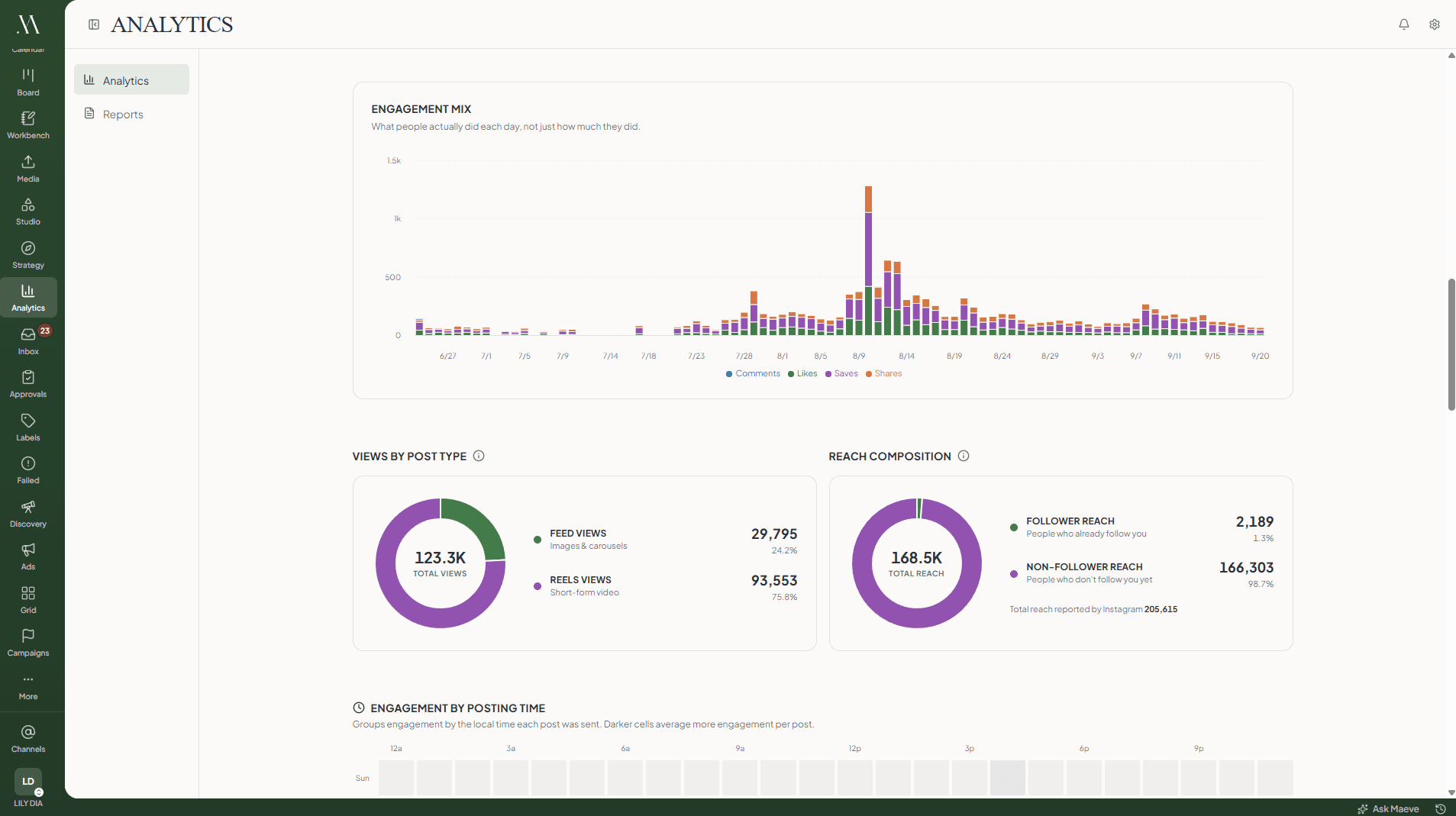Click the Reach Composition donut chart
1456x816 pixels.
pos(916,563)
